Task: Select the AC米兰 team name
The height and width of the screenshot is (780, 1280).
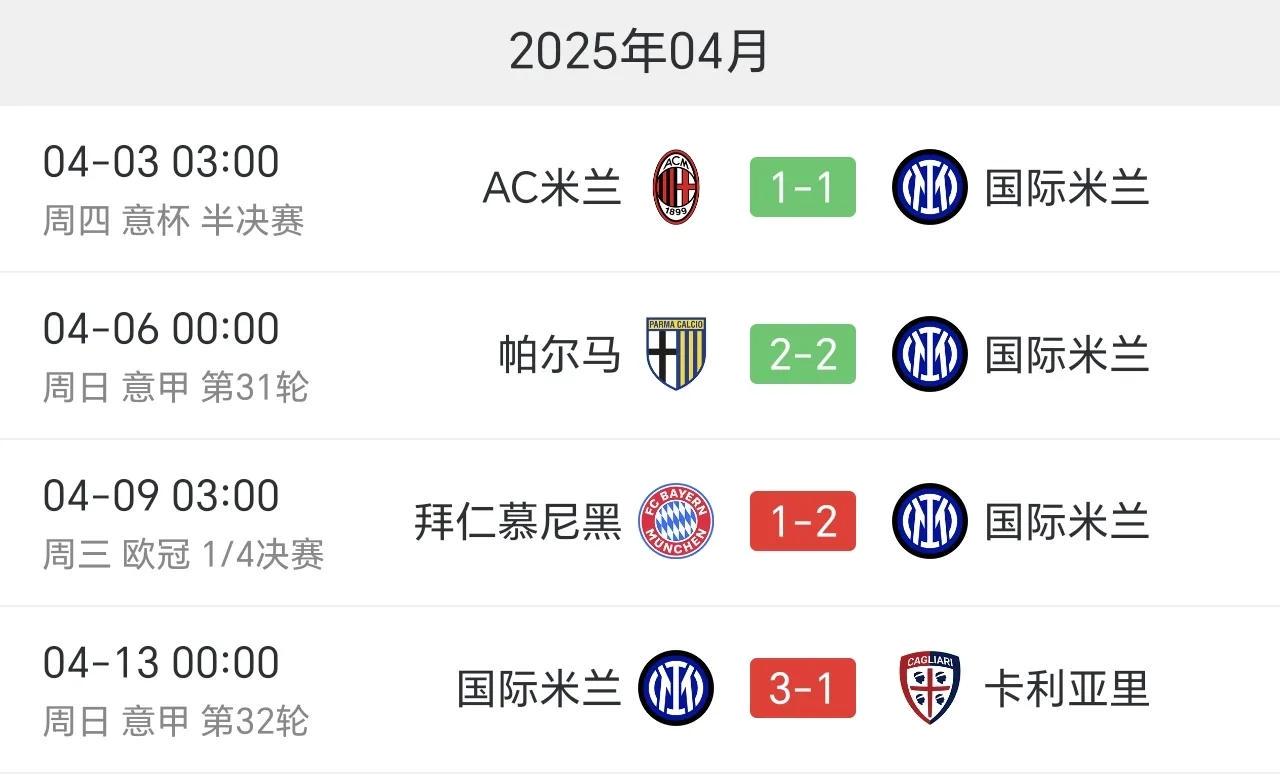Action: coord(552,187)
